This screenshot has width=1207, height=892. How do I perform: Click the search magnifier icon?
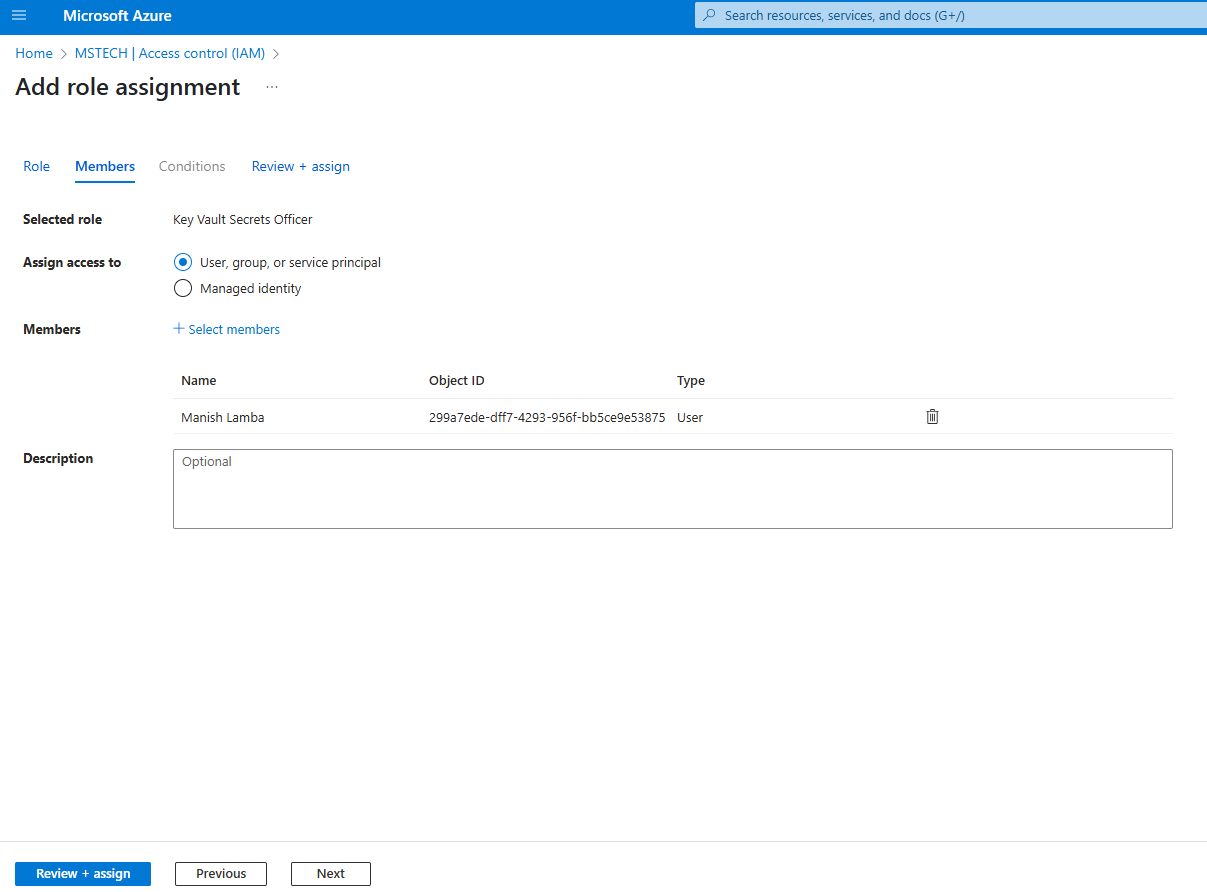(710, 16)
